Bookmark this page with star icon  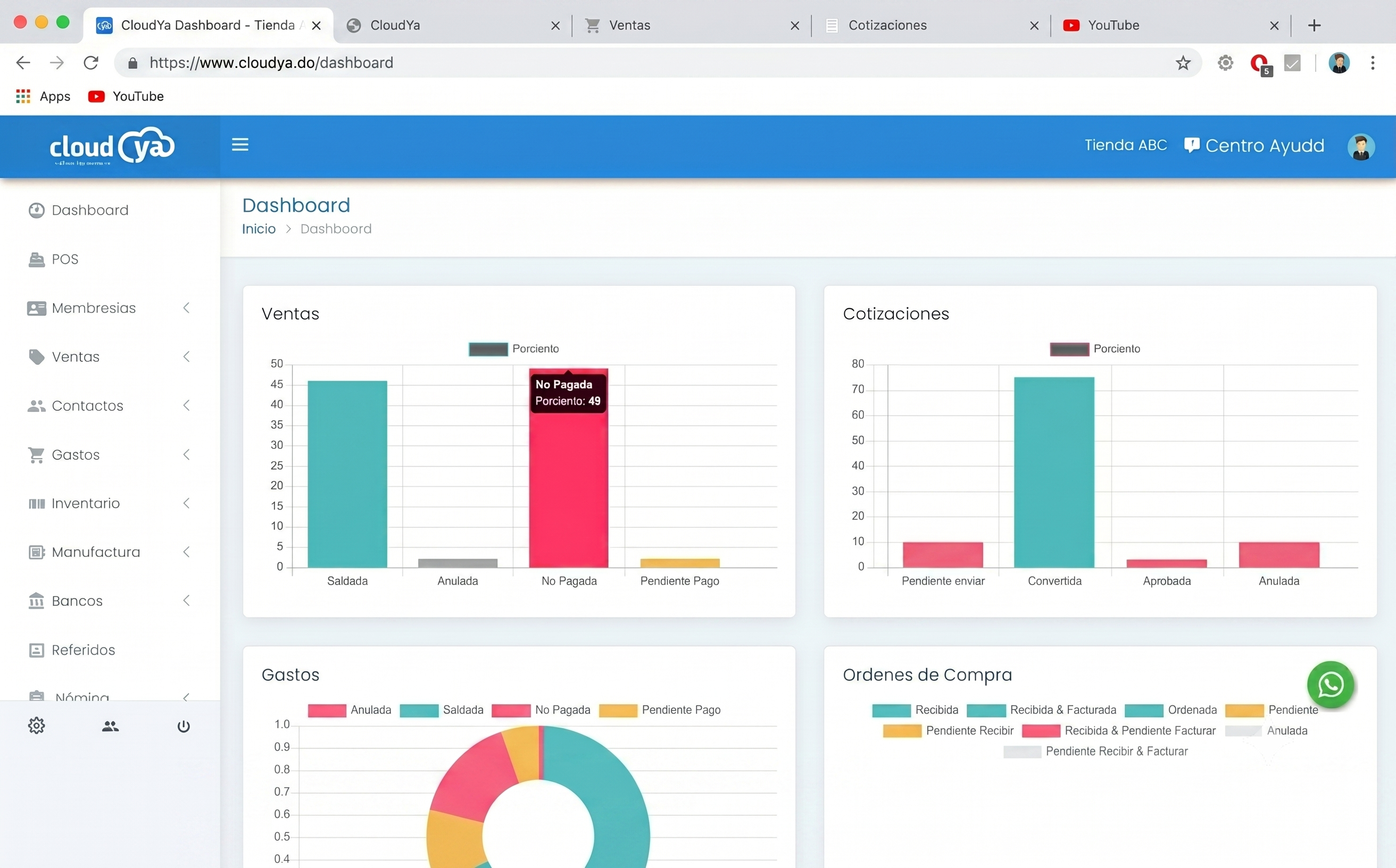point(1182,63)
